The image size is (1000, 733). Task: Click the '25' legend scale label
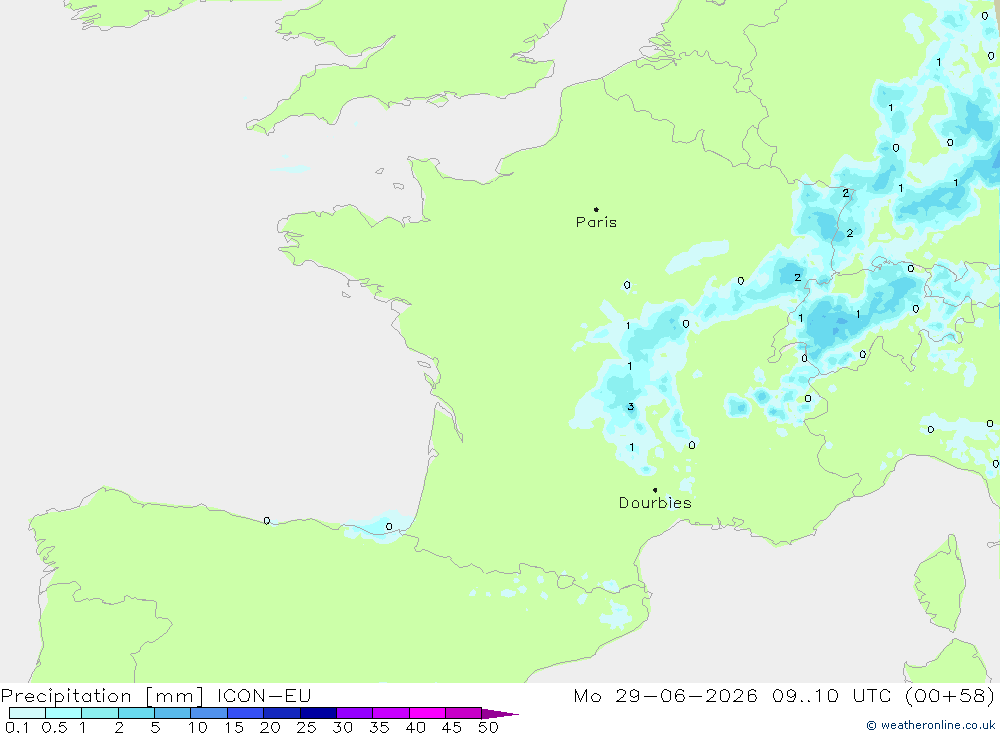[307, 727]
